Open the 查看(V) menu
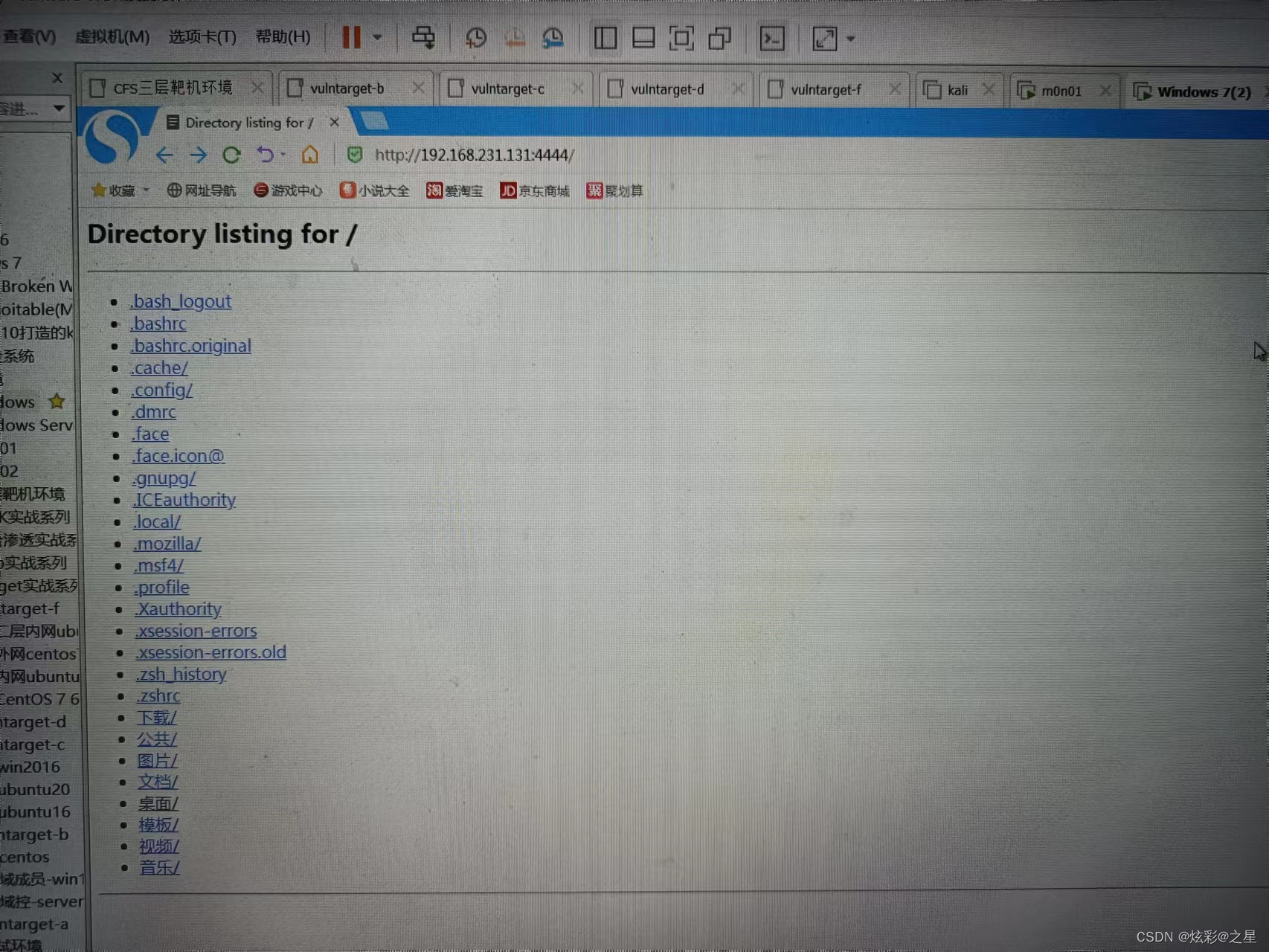 coord(29,36)
